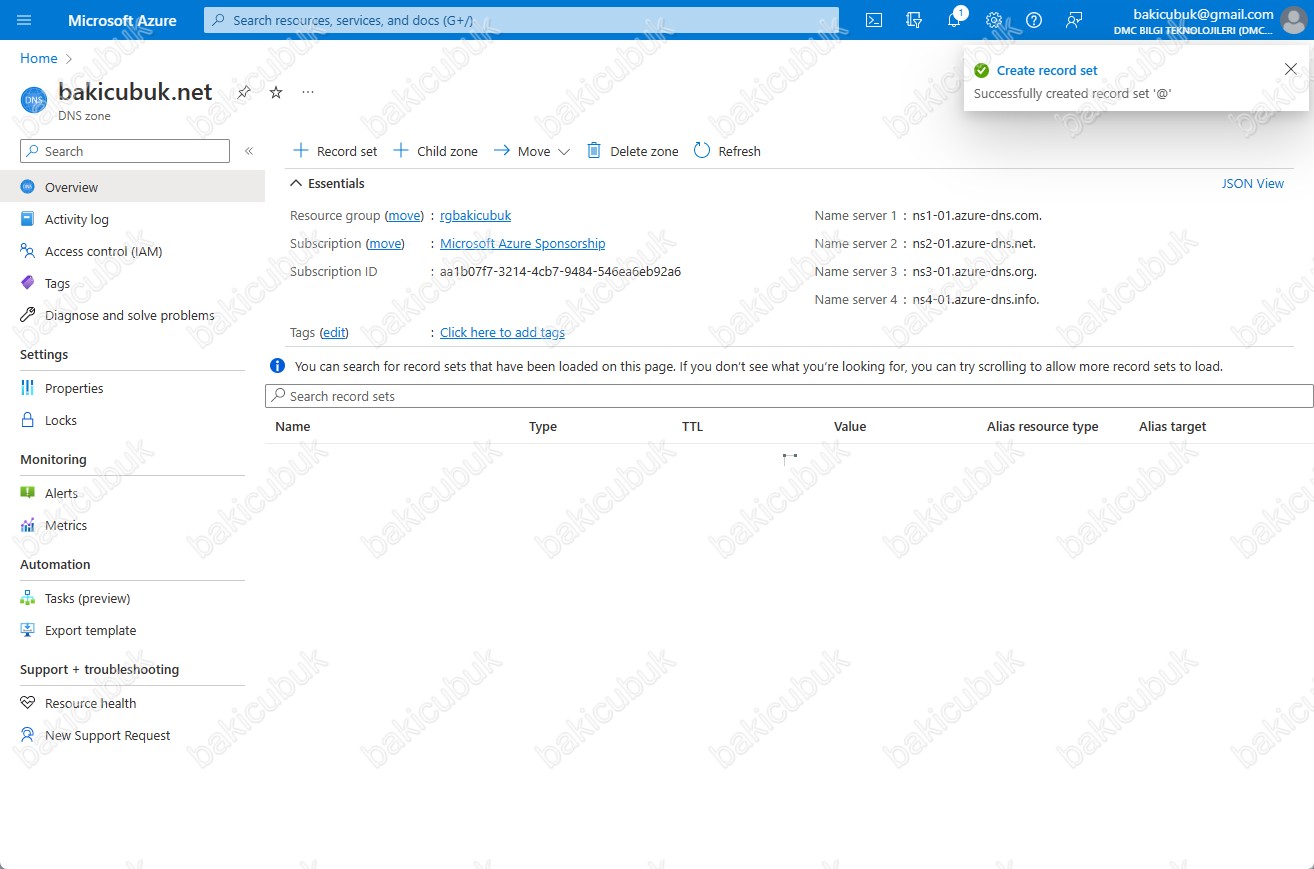The width and height of the screenshot is (1314, 869).
Task: Open resource group rgbakicubuk
Action: pyautogui.click(x=475, y=215)
